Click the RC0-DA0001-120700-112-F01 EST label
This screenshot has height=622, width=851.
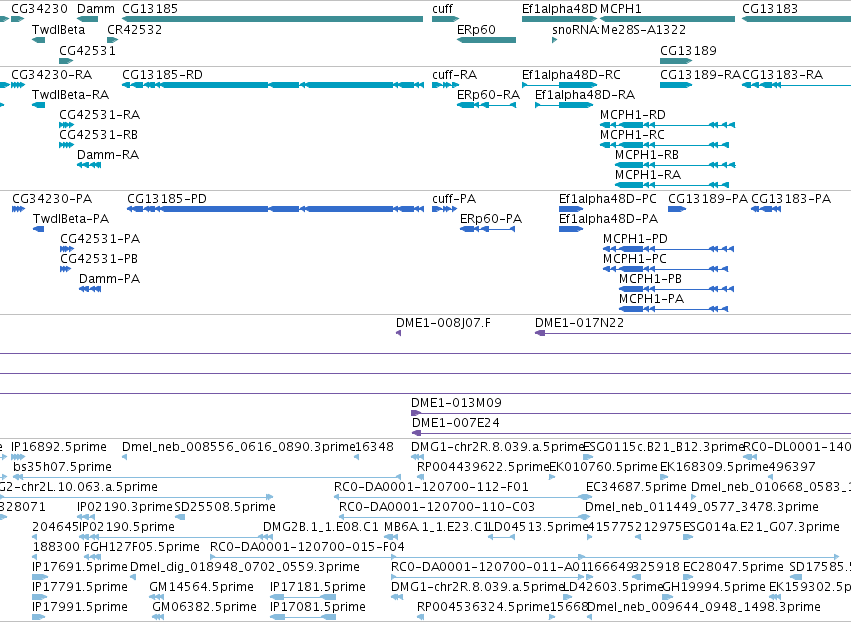(431, 487)
